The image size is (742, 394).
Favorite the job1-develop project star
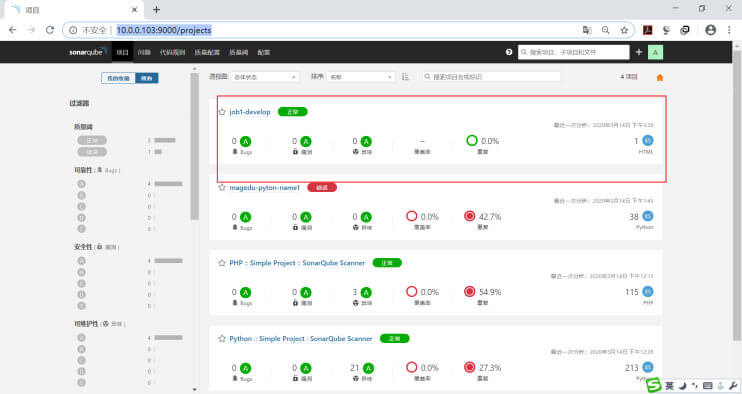tap(222, 112)
